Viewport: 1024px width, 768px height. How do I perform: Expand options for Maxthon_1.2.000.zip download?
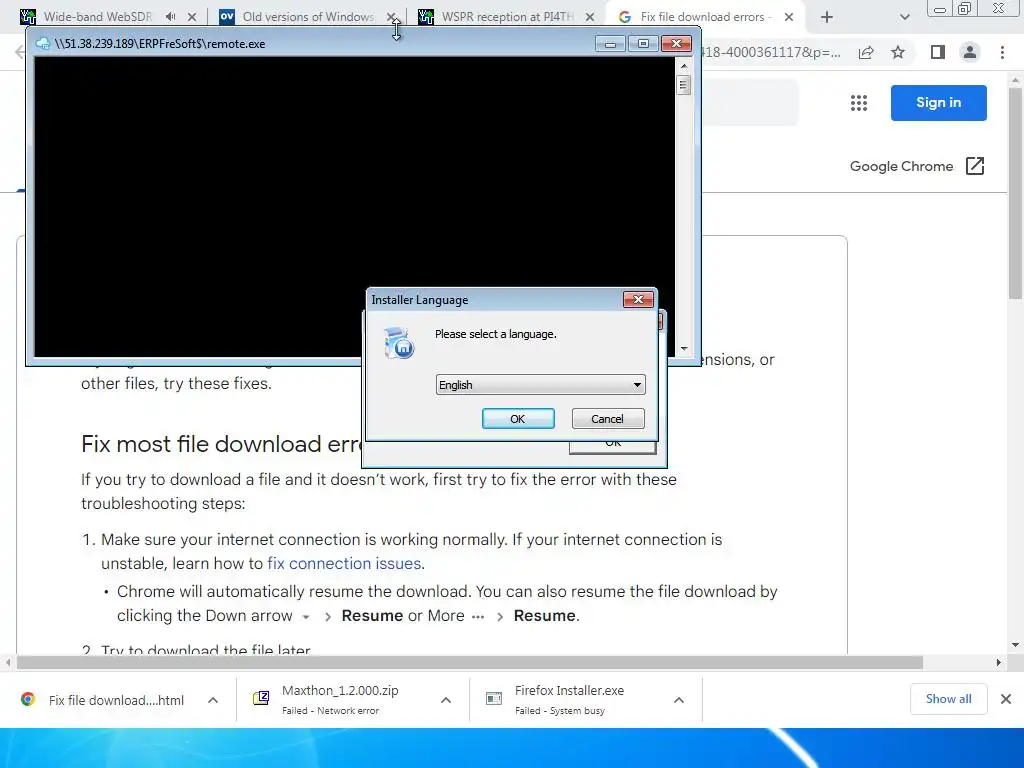pos(446,700)
